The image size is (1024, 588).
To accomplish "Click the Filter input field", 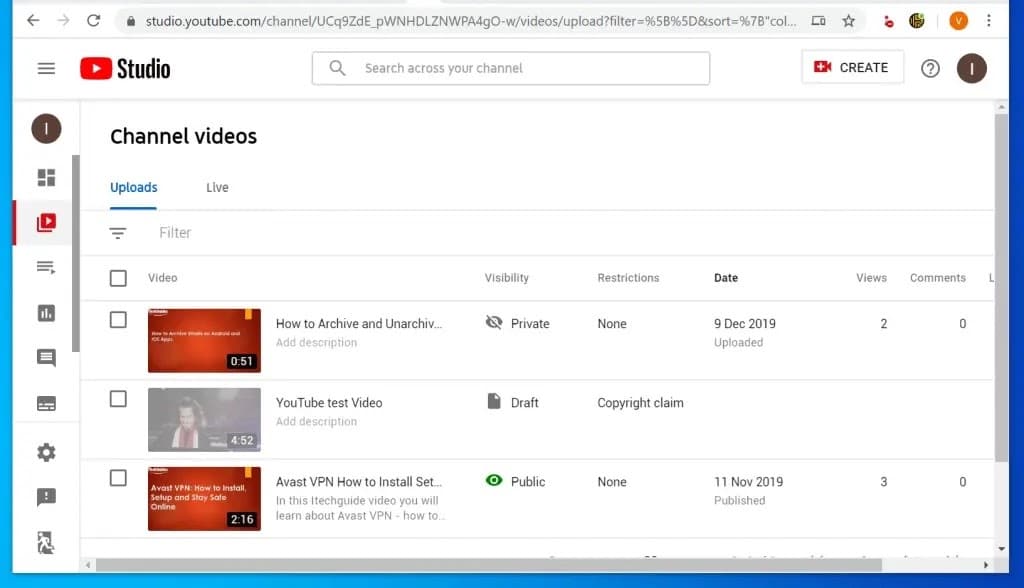I will 175,233.
